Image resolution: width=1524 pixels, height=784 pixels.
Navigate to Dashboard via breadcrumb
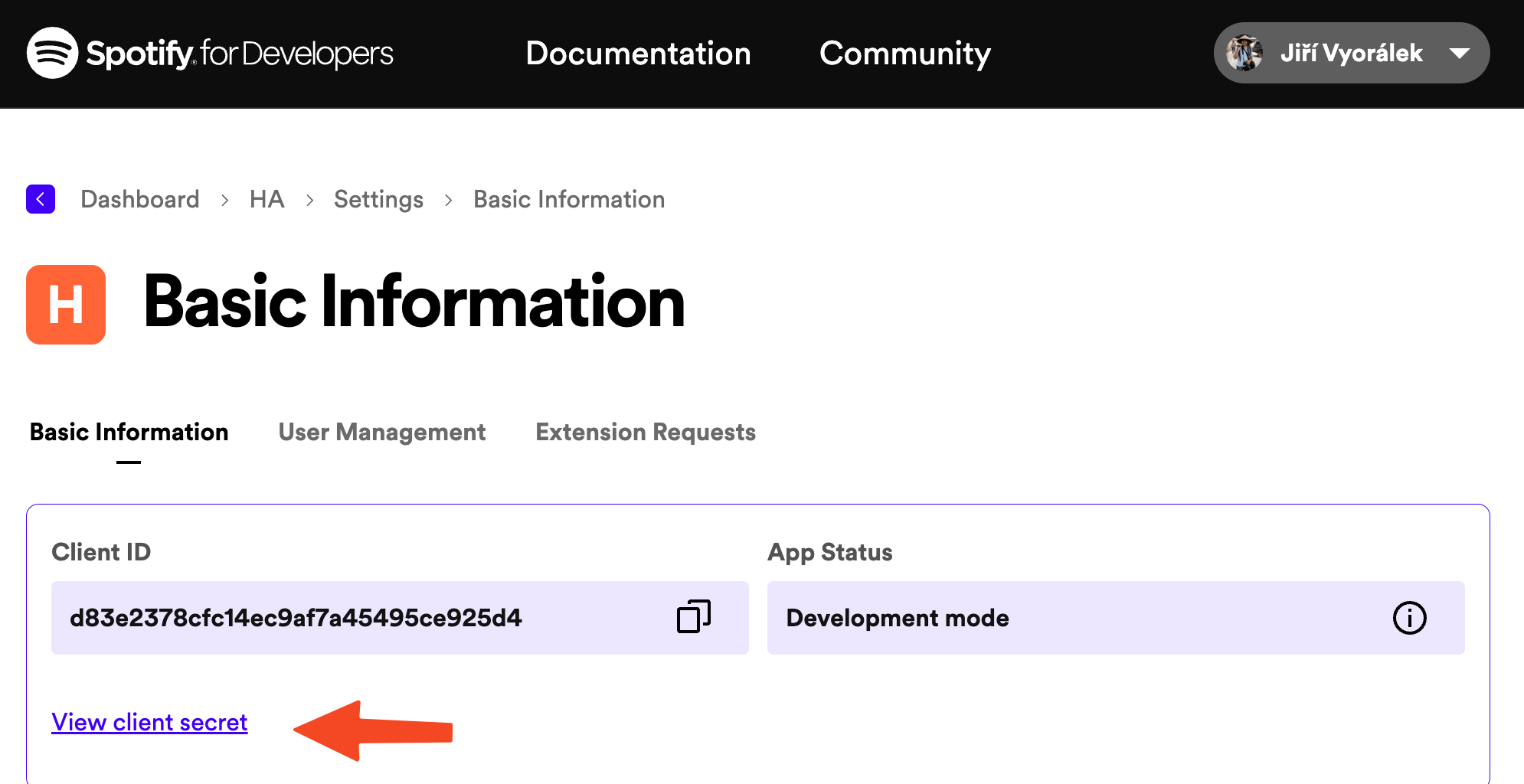coord(139,199)
